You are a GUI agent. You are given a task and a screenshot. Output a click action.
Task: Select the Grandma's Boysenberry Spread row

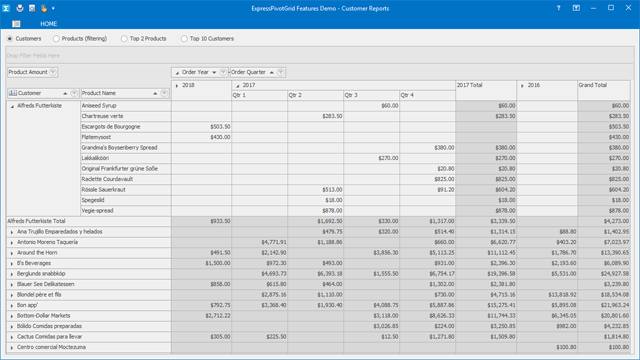point(126,148)
